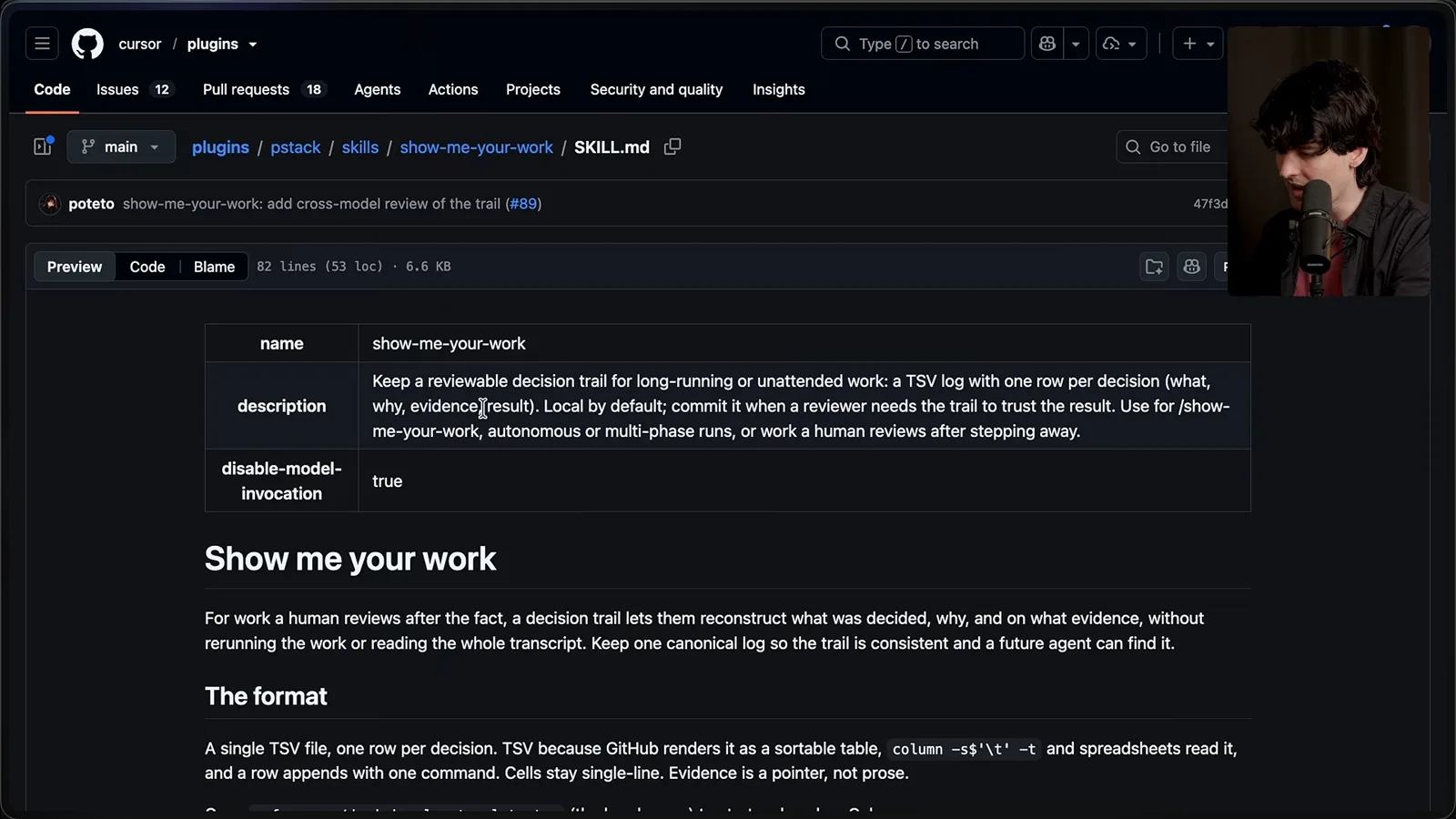
Task: Go to the skills breadcrumb folder
Action: click(x=360, y=147)
